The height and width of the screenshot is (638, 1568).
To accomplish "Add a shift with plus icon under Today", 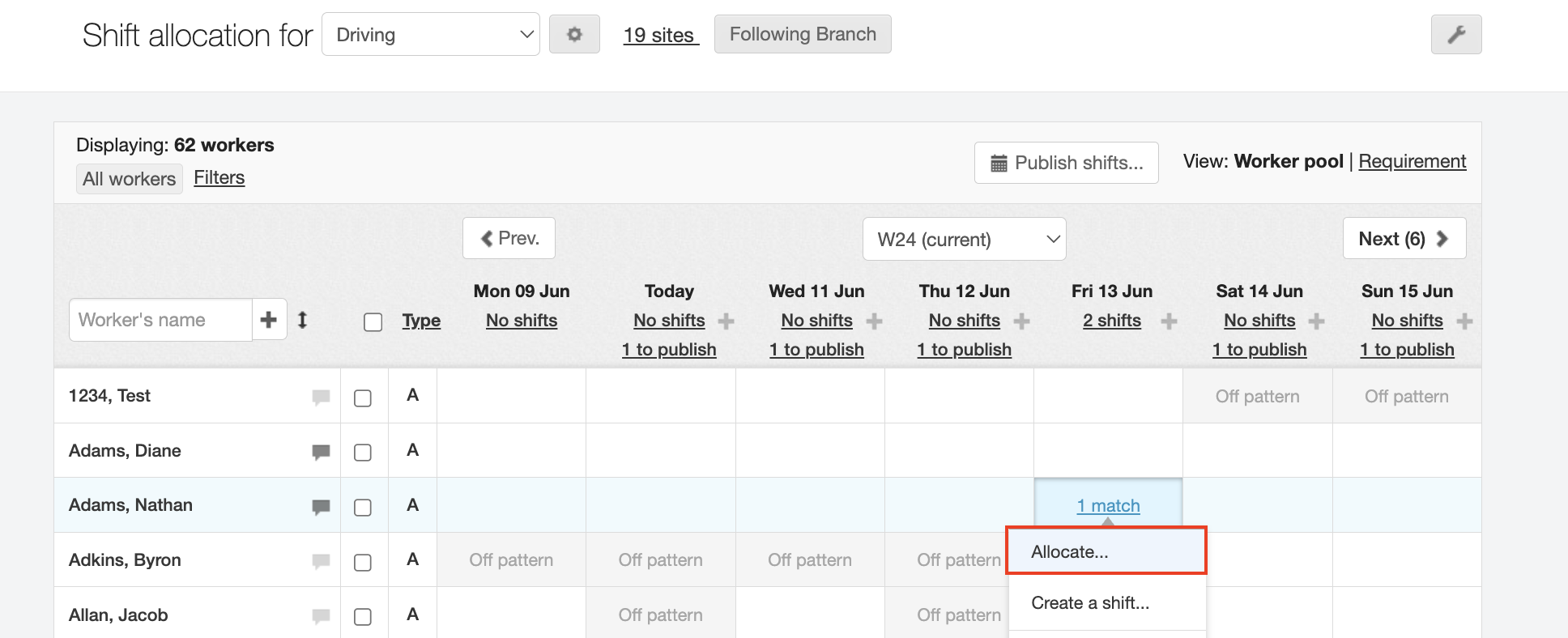I will point(726,321).
